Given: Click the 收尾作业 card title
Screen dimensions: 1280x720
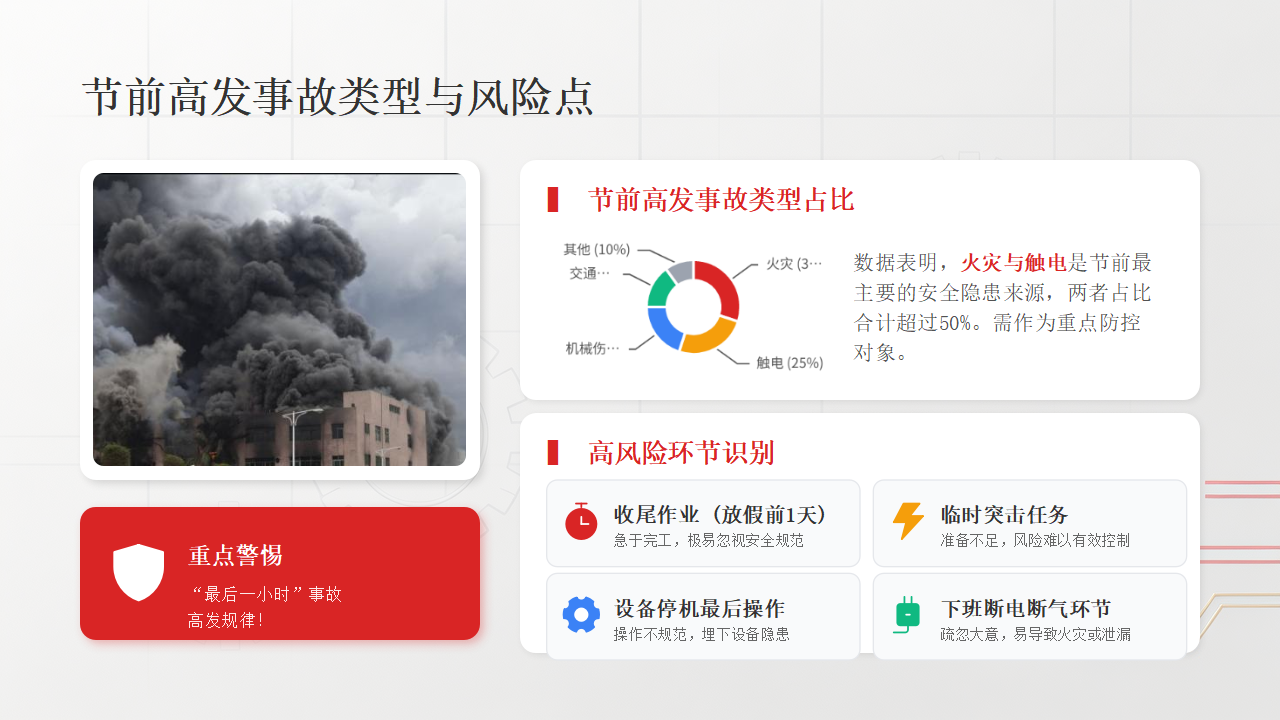Looking at the screenshot, I should tap(721, 515).
